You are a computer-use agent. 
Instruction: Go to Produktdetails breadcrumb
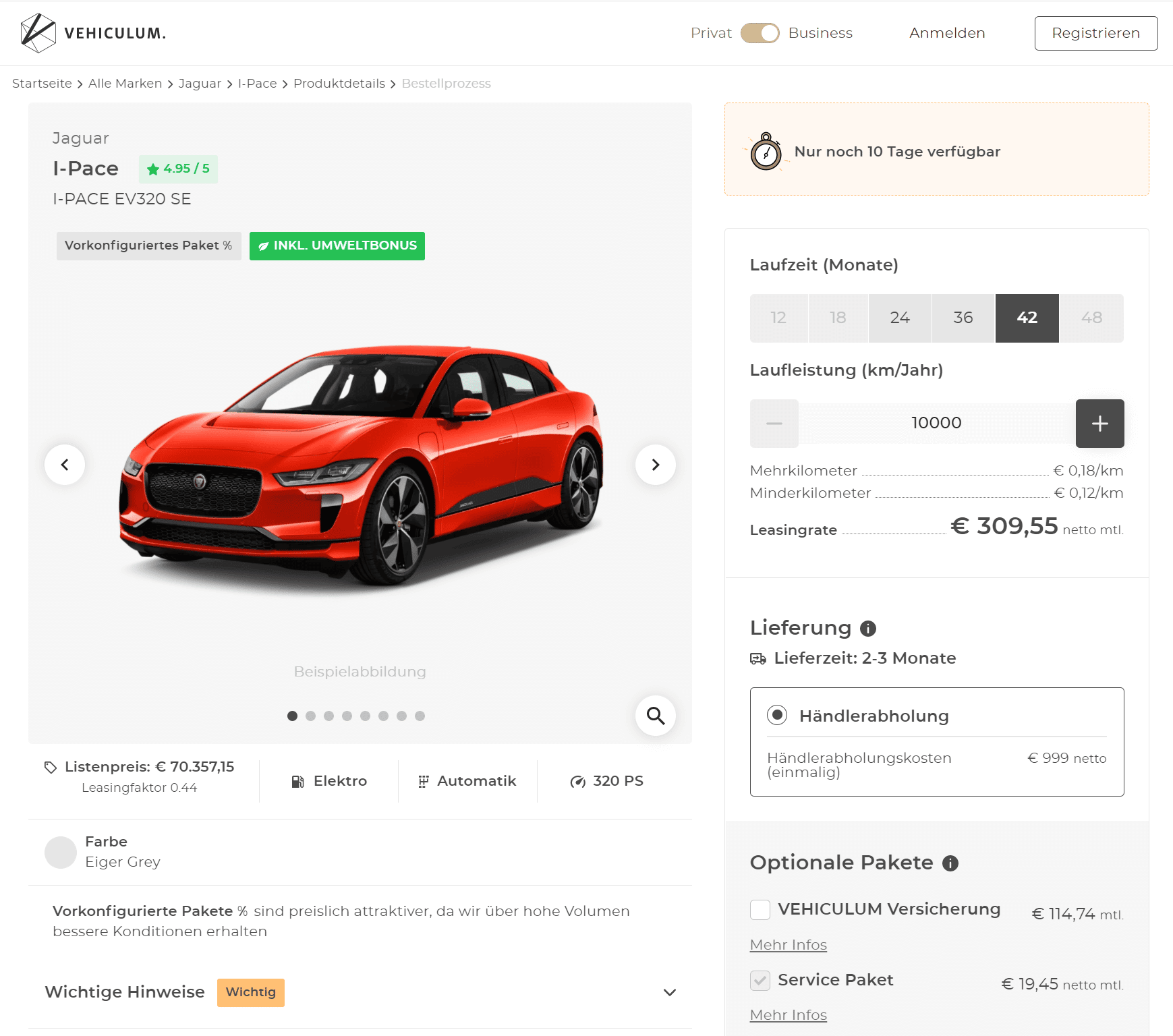339,84
